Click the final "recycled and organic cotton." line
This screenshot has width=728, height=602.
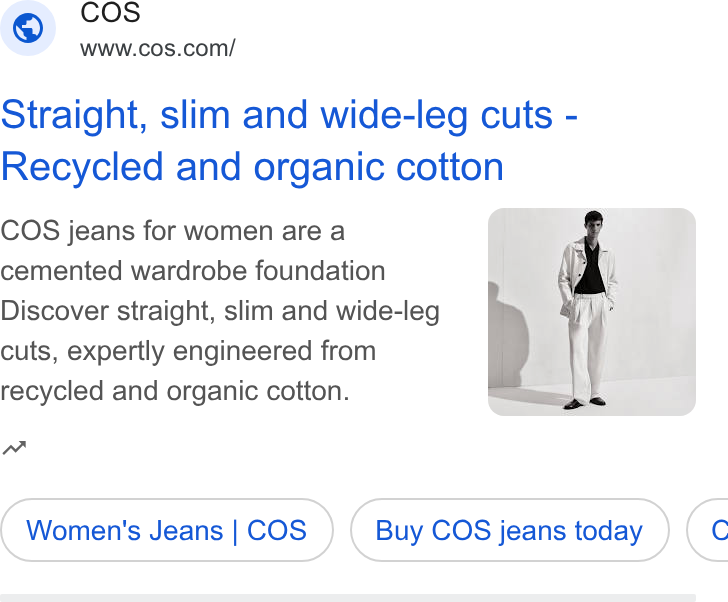pos(175,391)
